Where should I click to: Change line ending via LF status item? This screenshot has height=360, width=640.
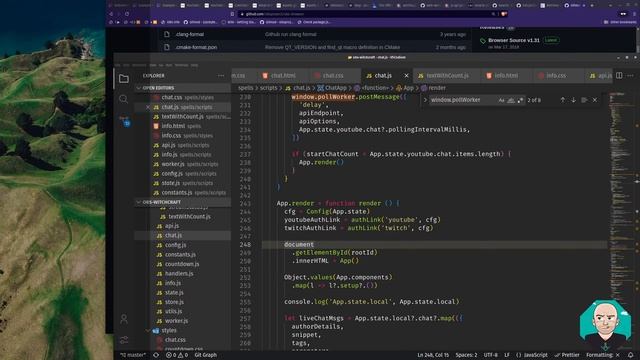pyautogui.click(x=507, y=355)
